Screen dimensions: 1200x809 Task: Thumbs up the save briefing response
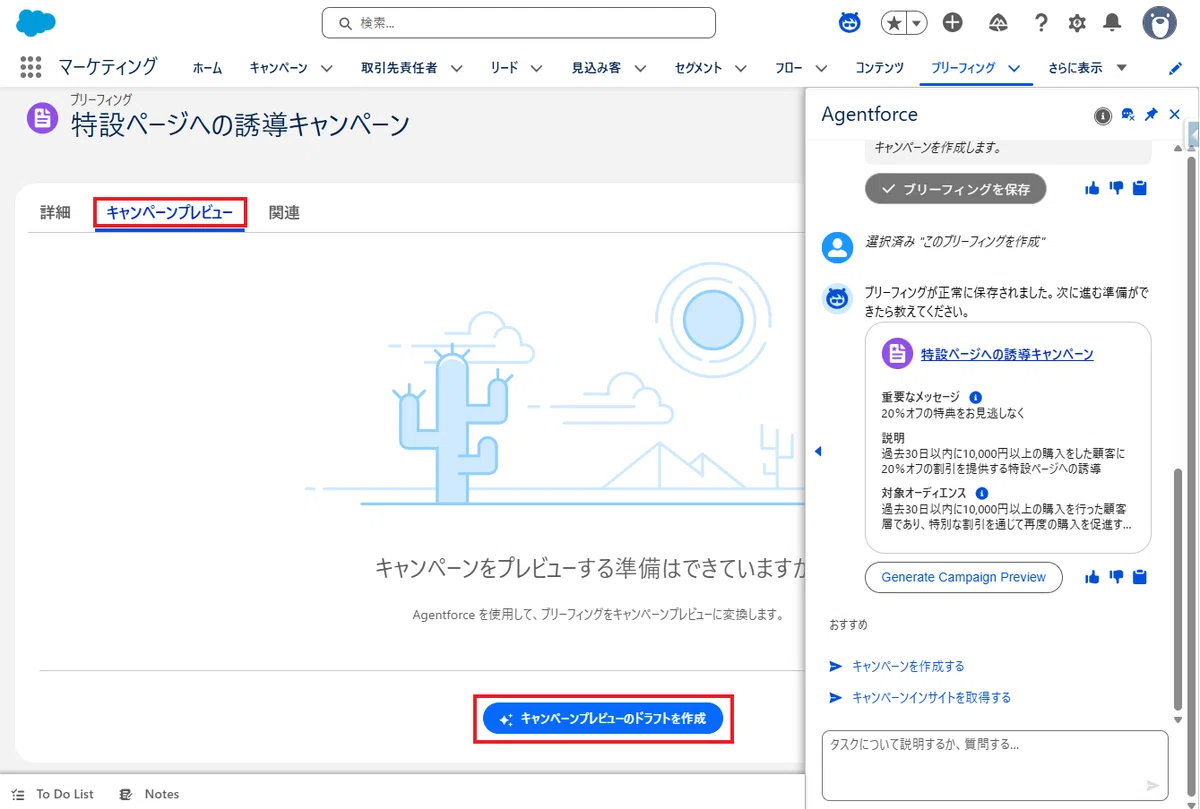(x=1092, y=188)
